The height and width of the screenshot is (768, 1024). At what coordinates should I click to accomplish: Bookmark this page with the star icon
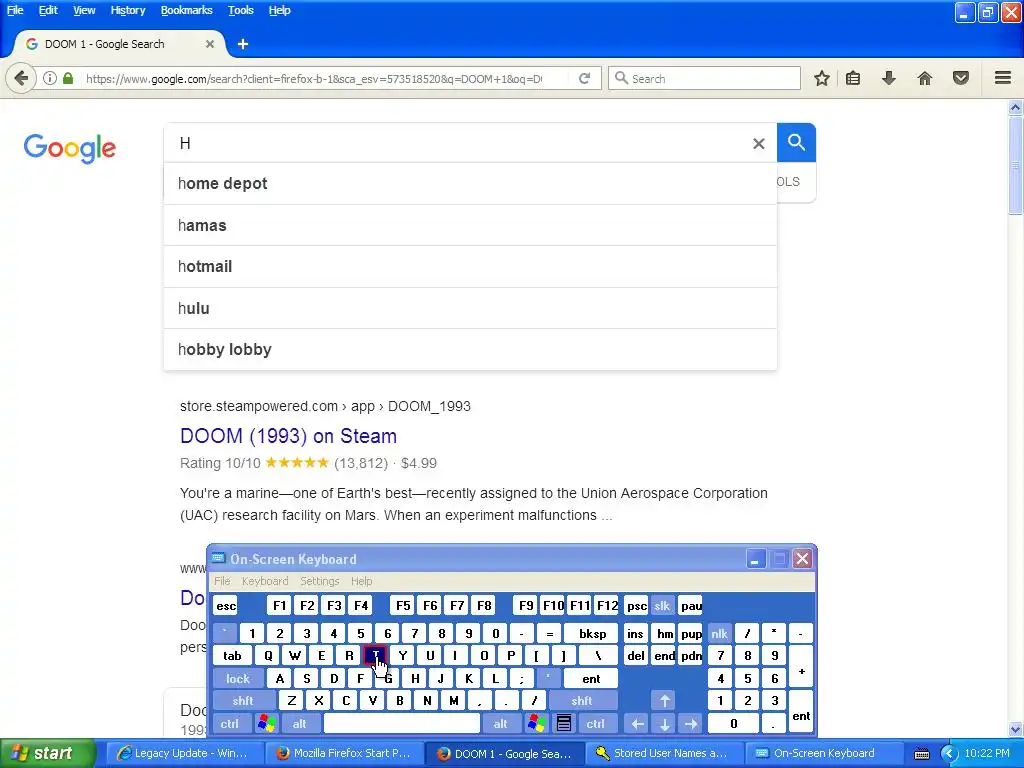(822, 78)
